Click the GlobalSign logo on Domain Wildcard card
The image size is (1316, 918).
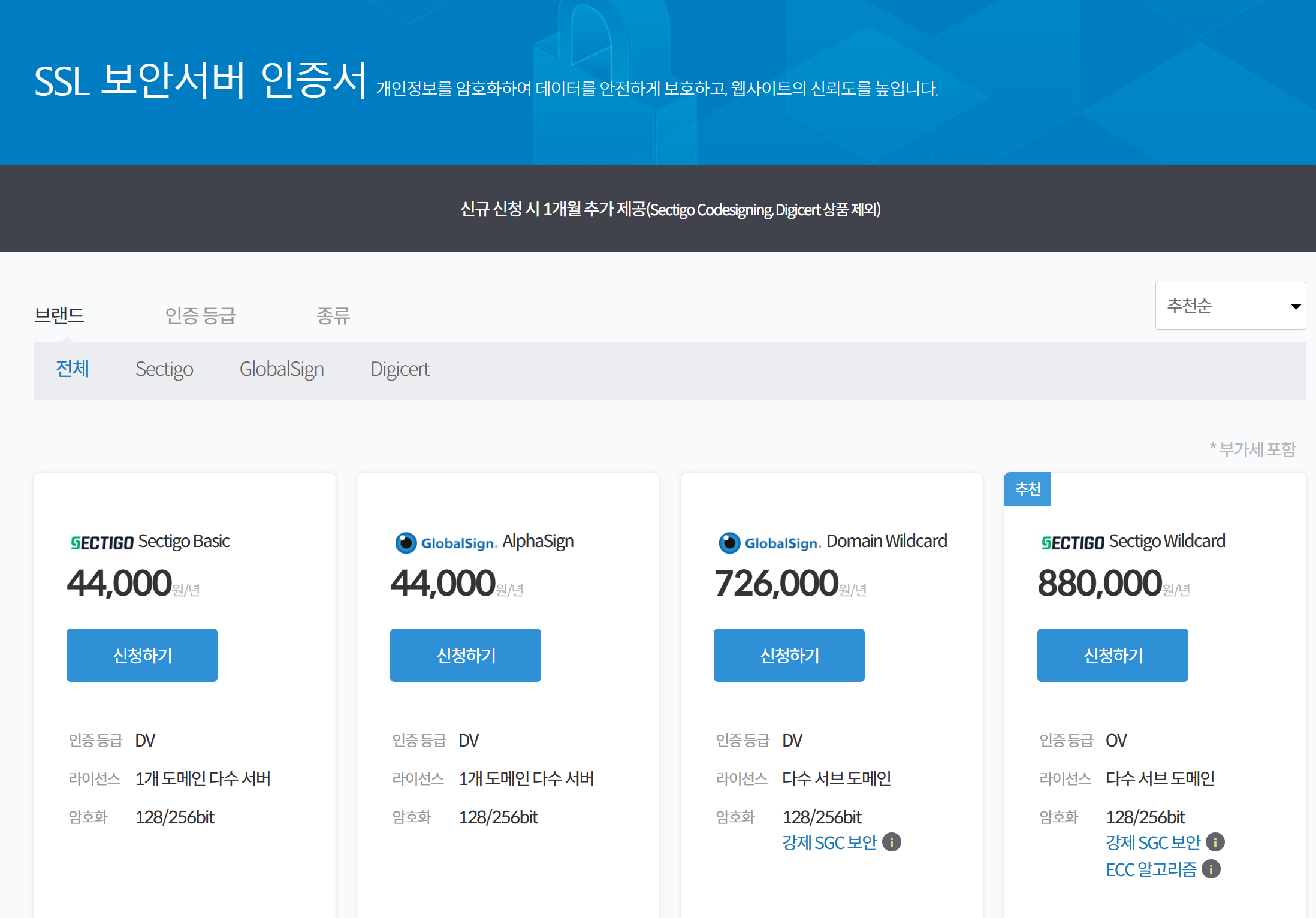(x=770, y=543)
